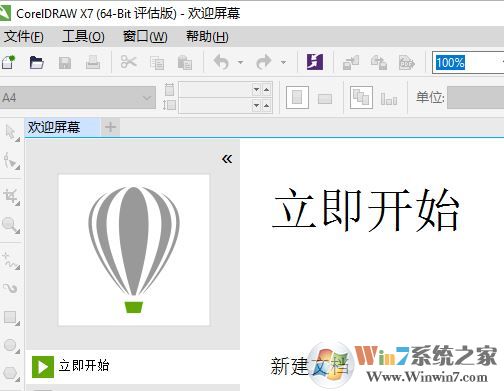
Task: Open the undo history dropdown arrow
Action: point(240,62)
